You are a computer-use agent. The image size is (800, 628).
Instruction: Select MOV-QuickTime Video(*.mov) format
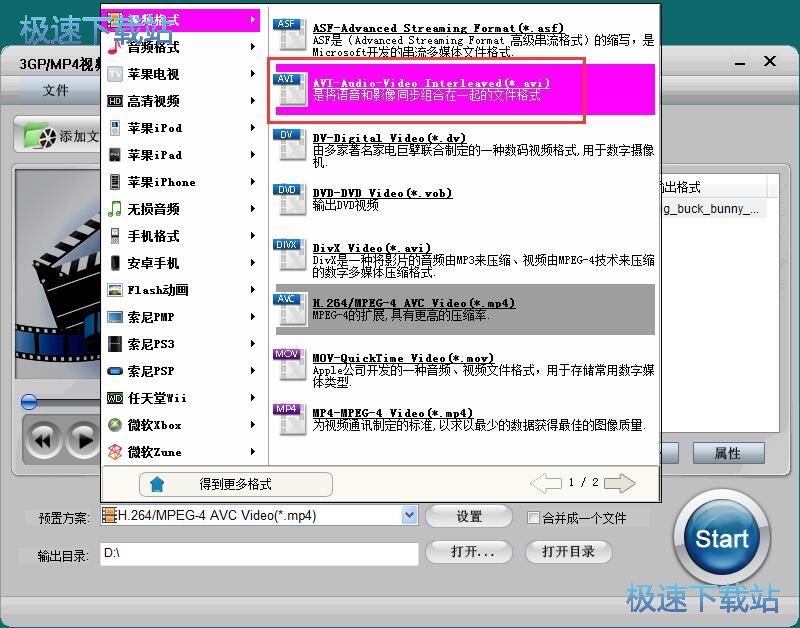[464, 364]
